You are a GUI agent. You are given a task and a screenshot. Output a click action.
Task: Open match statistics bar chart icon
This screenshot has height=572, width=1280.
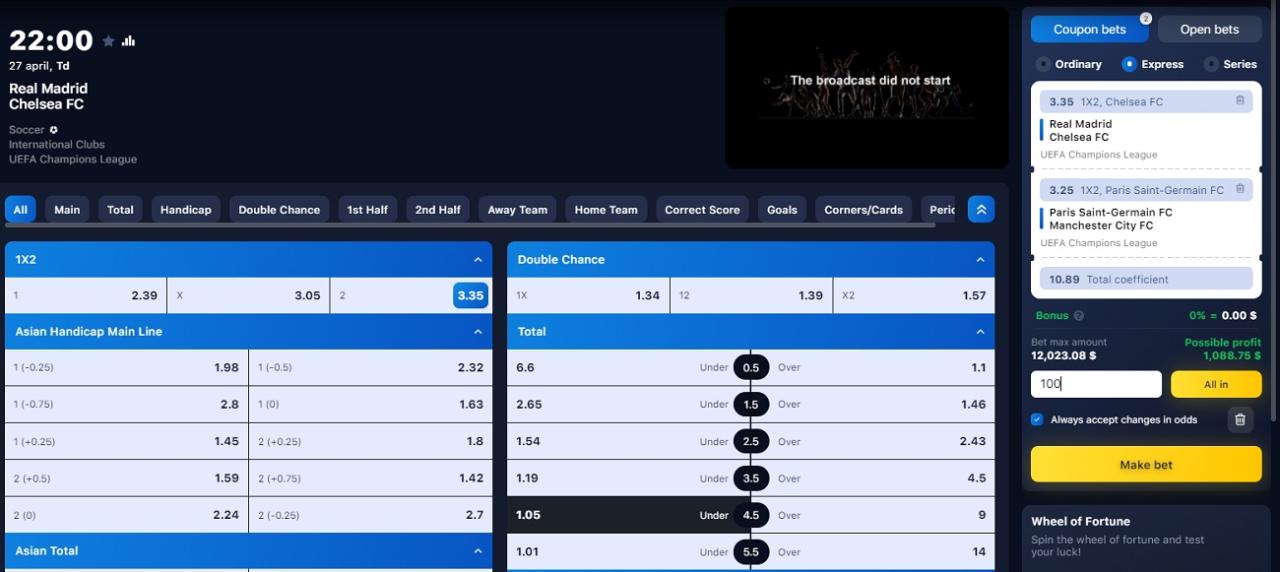click(x=128, y=41)
